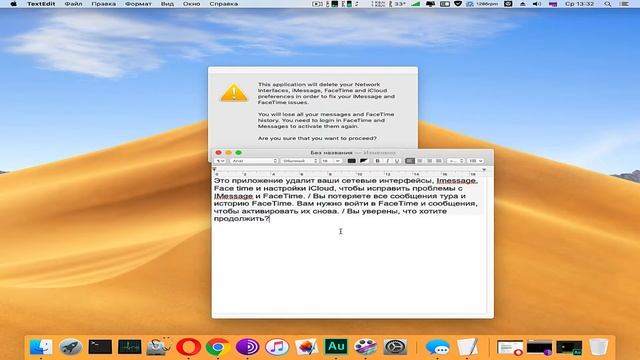640x360 pixels.
Task: Open Adobe Audition from the Dock
Action: pos(336,347)
